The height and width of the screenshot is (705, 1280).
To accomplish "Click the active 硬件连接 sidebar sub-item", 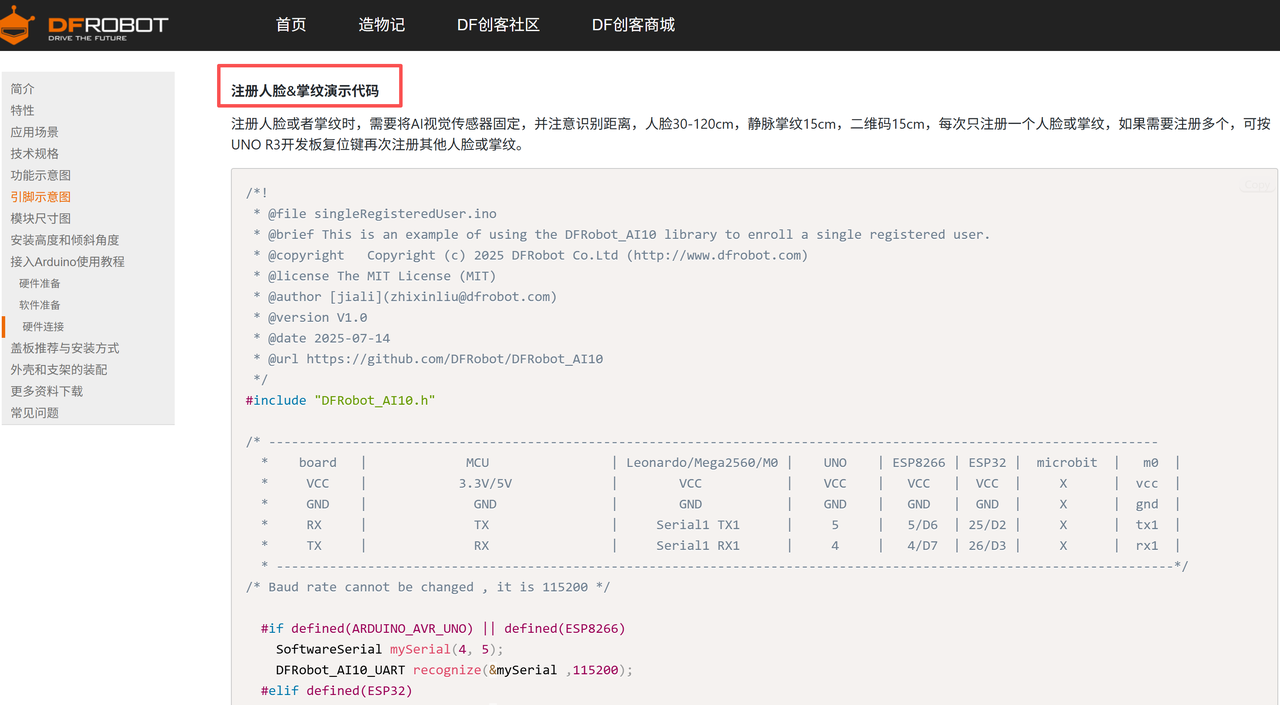I will [44, 327].
